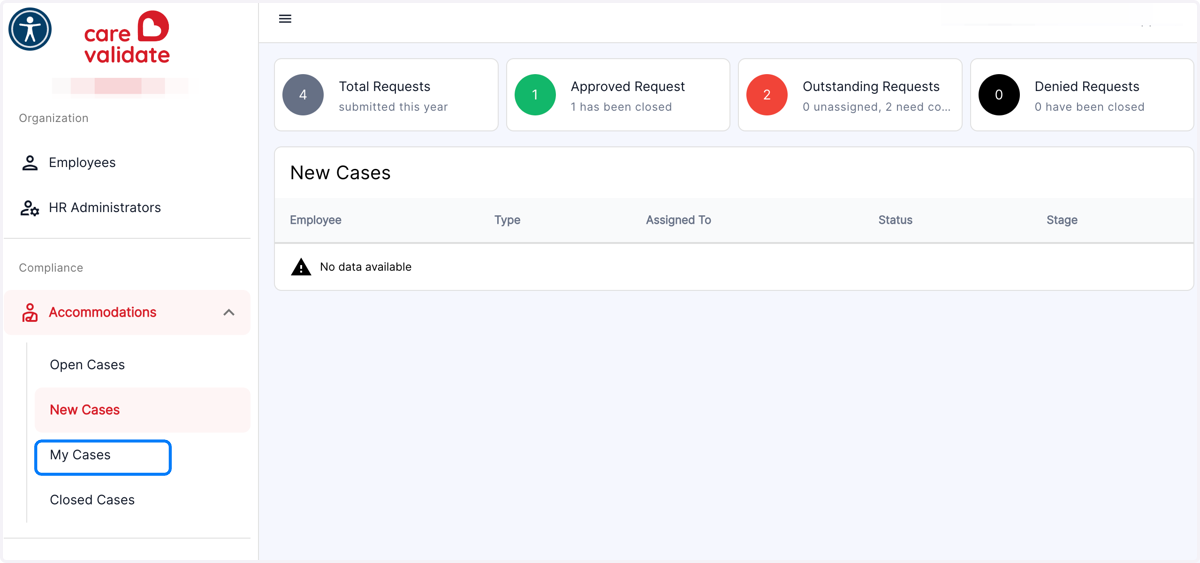Screen dimensions: 1200x563
Task: Click '1 has been closed' subtitle
Action: (621, 107)
